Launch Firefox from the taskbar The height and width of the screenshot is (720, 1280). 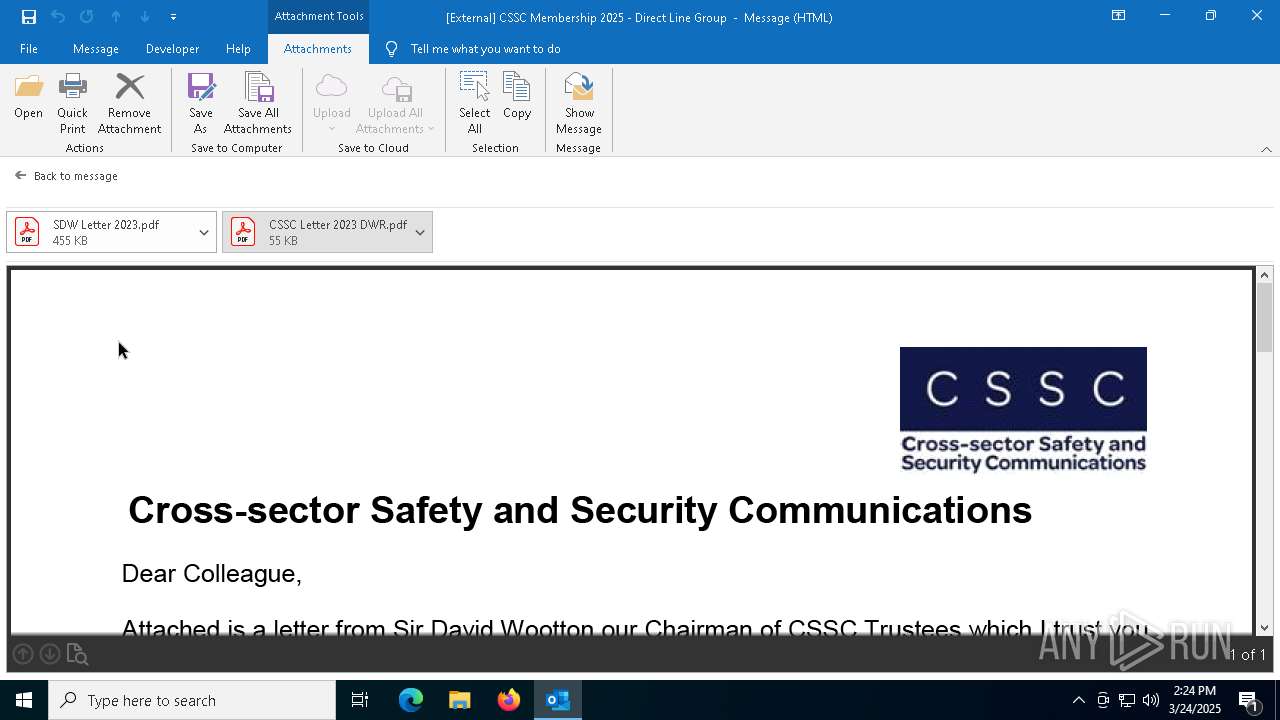click(509, 700)
